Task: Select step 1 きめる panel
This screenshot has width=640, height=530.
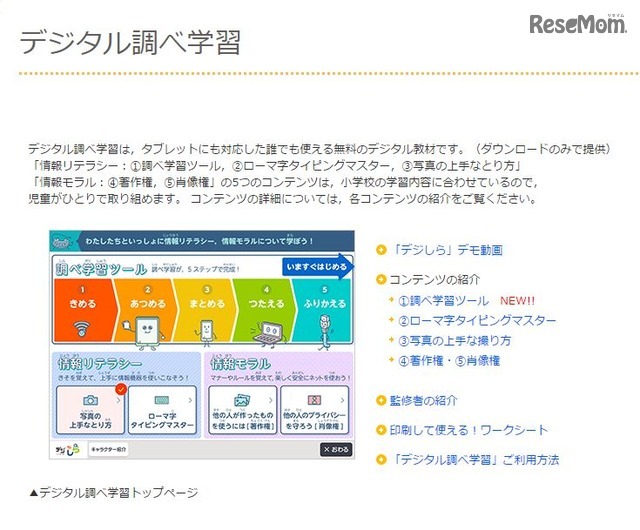Action: [x=84, y=310]
